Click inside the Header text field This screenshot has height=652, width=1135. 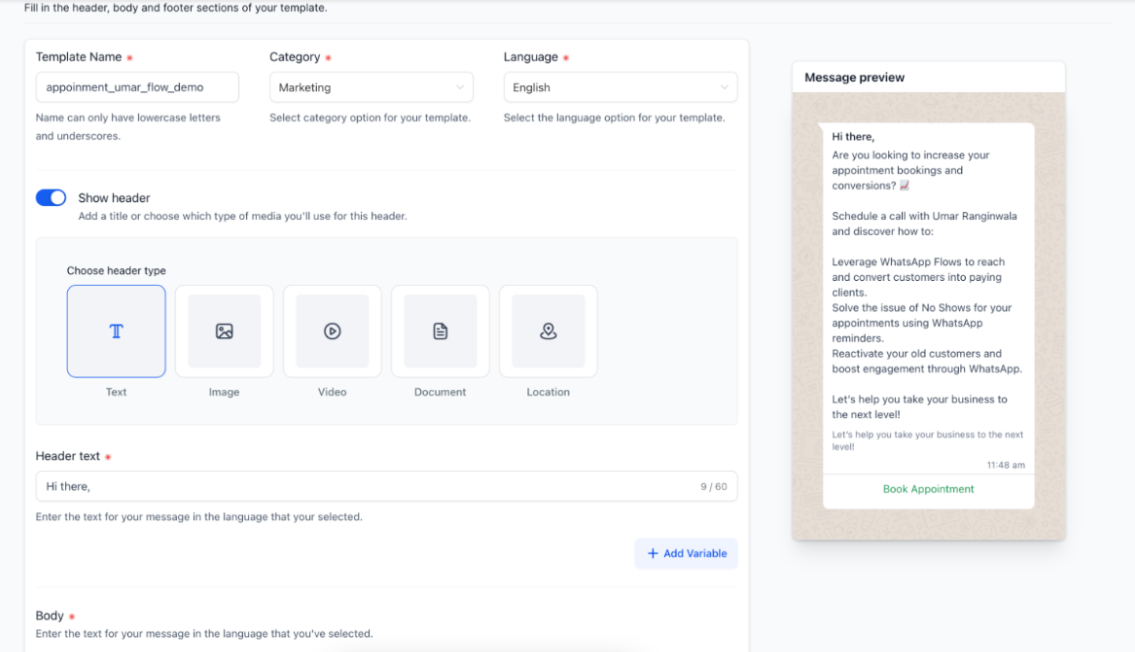[x=360, y=486]
